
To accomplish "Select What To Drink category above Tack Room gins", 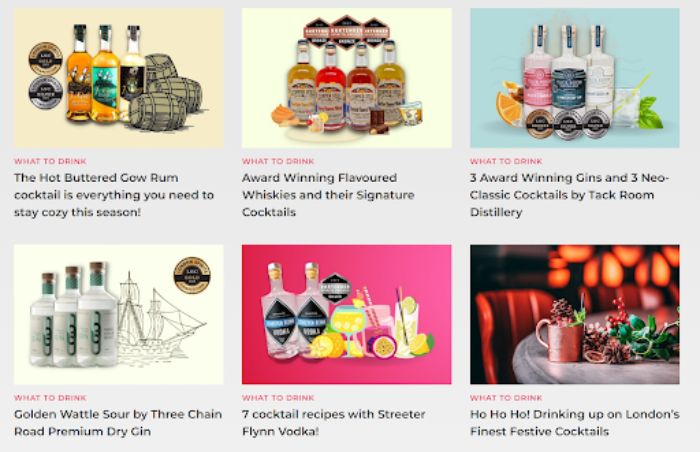I will pyautogui.click(x=506, y=161).
